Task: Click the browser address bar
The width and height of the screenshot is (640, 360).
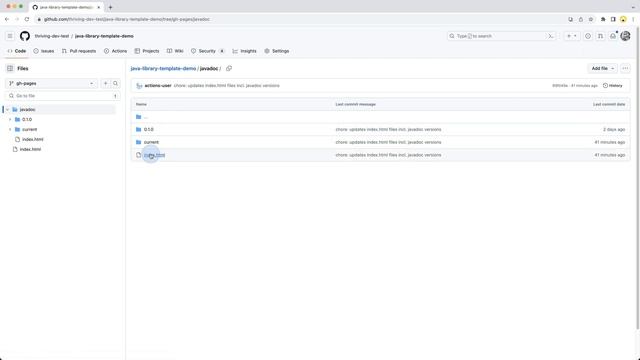Action: coord(298,19)
